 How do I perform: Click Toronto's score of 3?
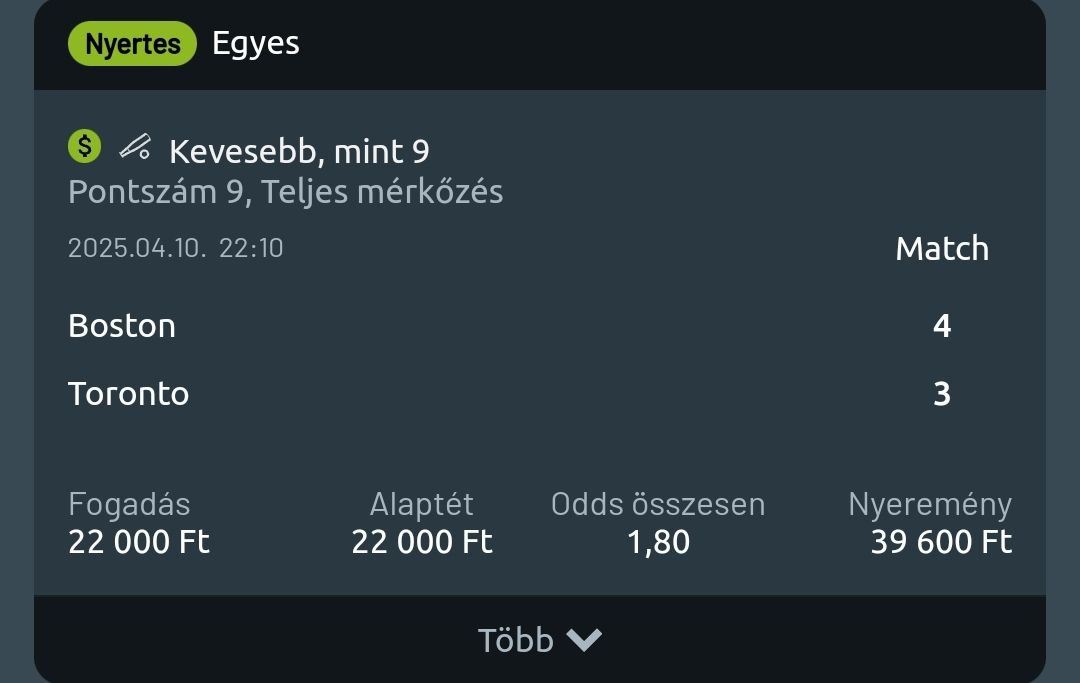coord(942,394)
